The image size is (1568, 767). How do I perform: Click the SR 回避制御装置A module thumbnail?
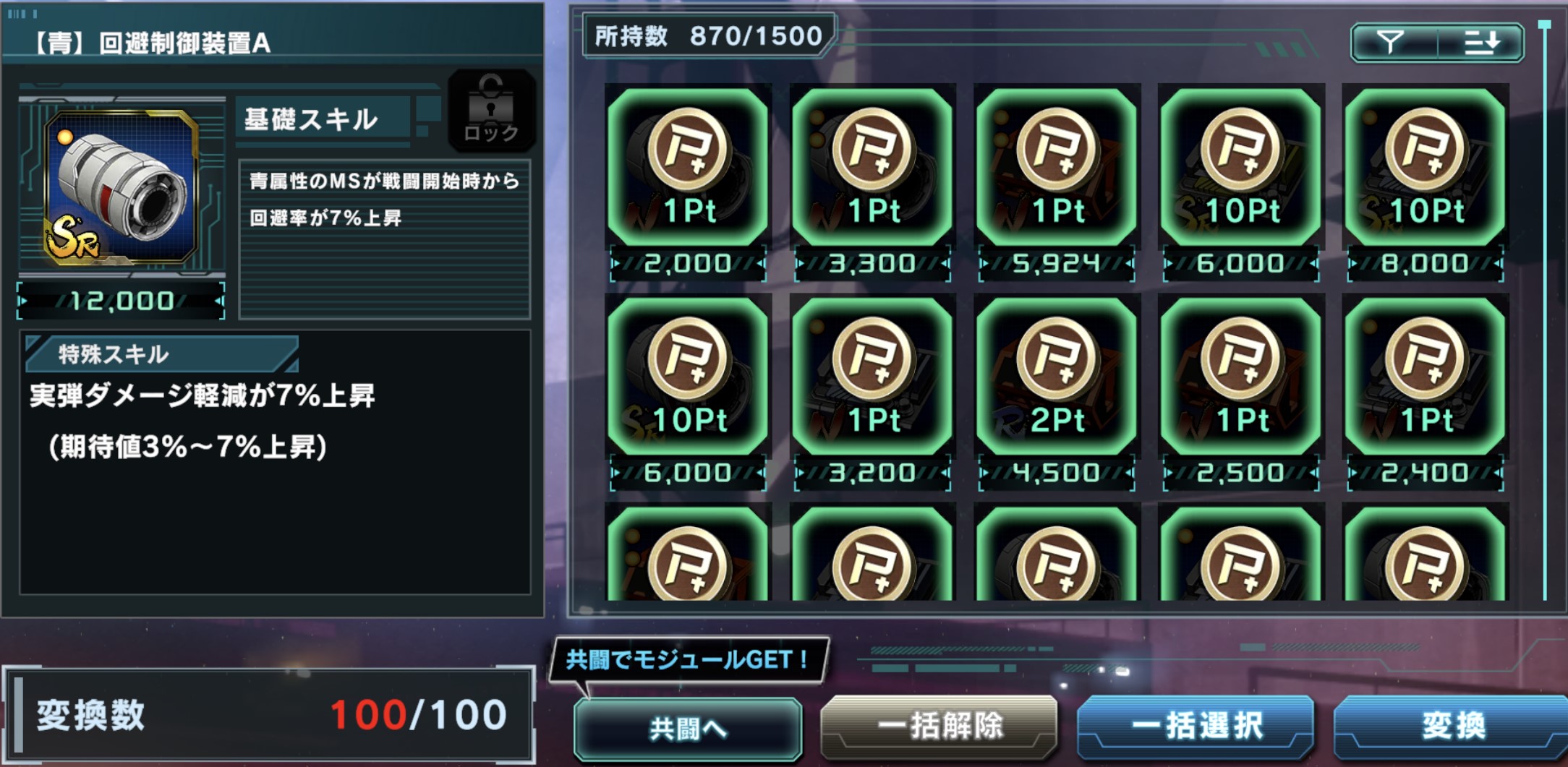(122, 187)
